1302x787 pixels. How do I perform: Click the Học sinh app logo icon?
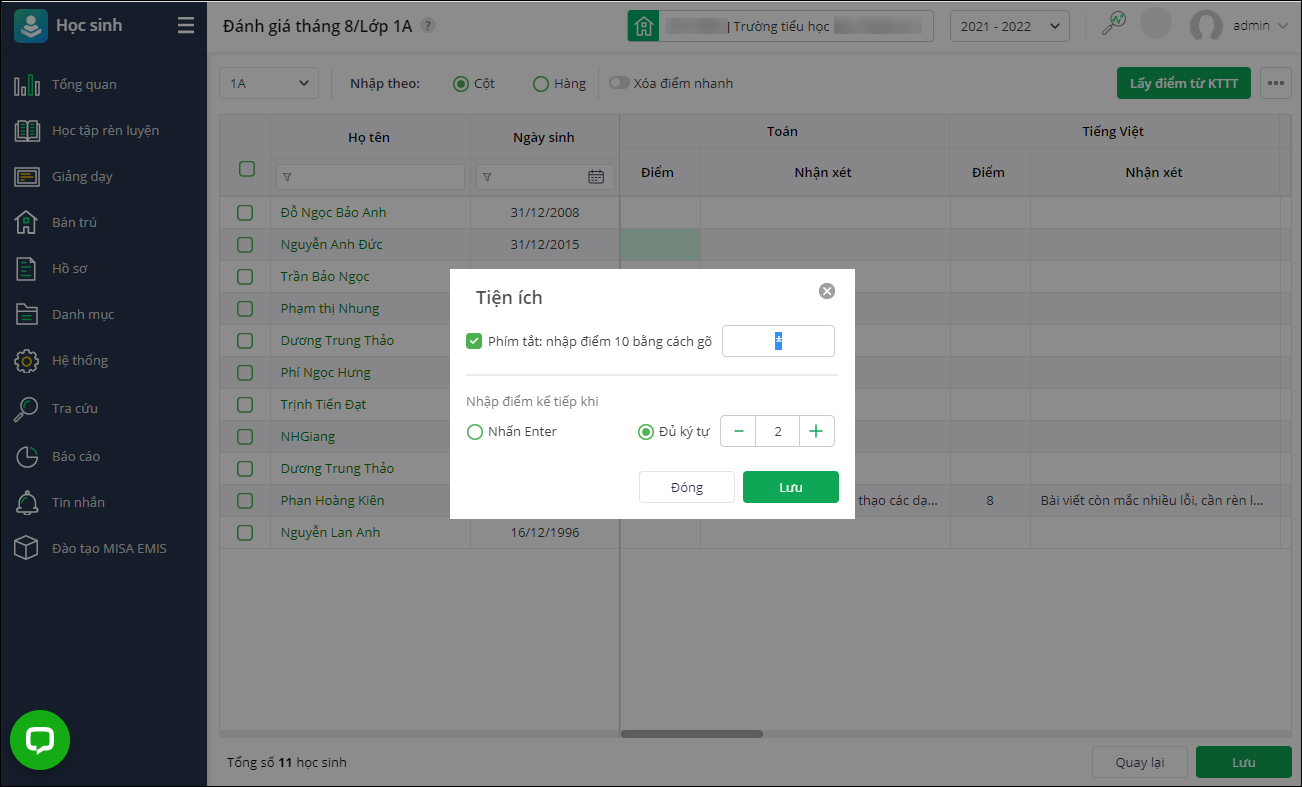31,25
